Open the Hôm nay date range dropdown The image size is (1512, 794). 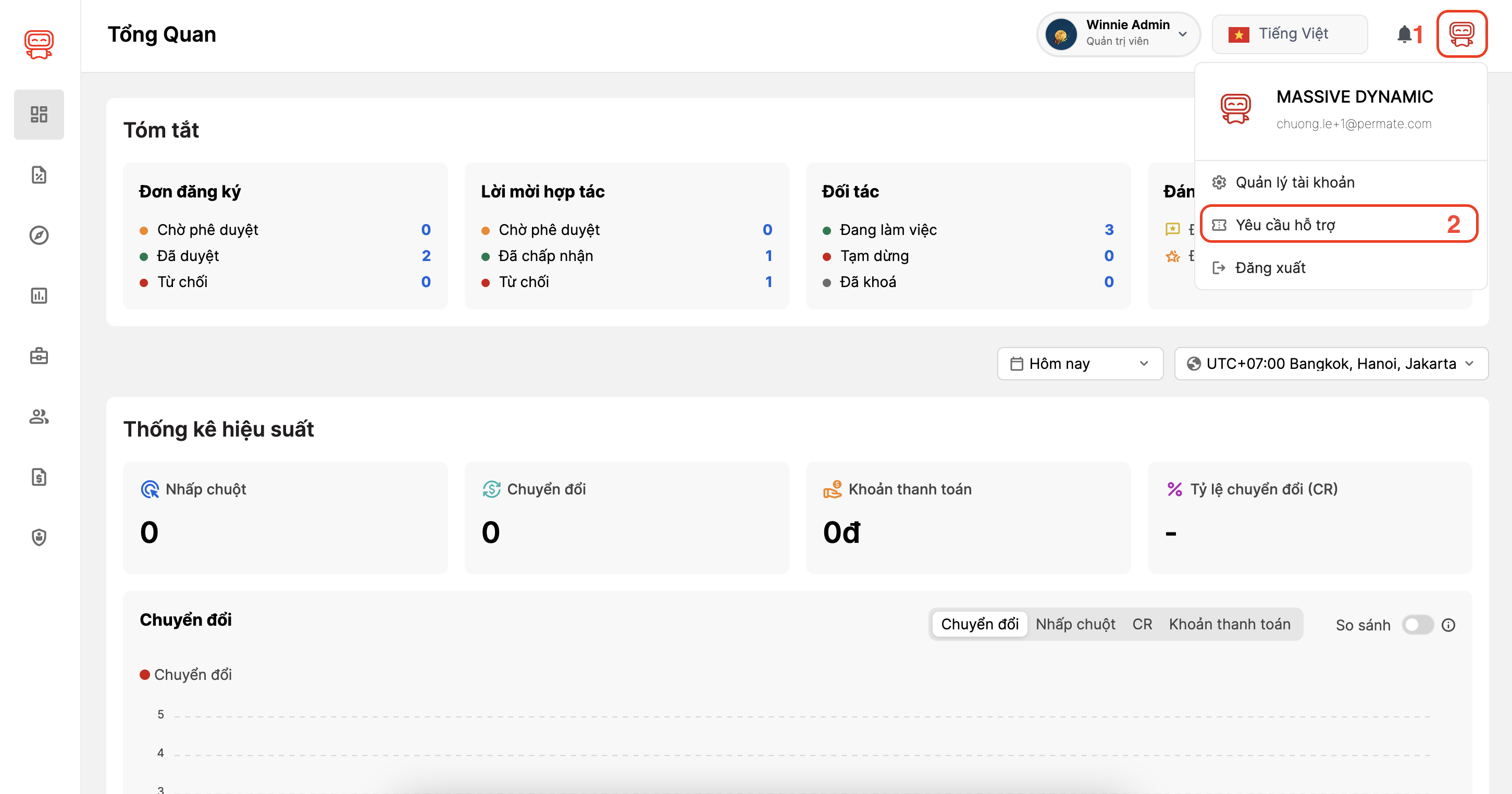(x=1080, y=364)
